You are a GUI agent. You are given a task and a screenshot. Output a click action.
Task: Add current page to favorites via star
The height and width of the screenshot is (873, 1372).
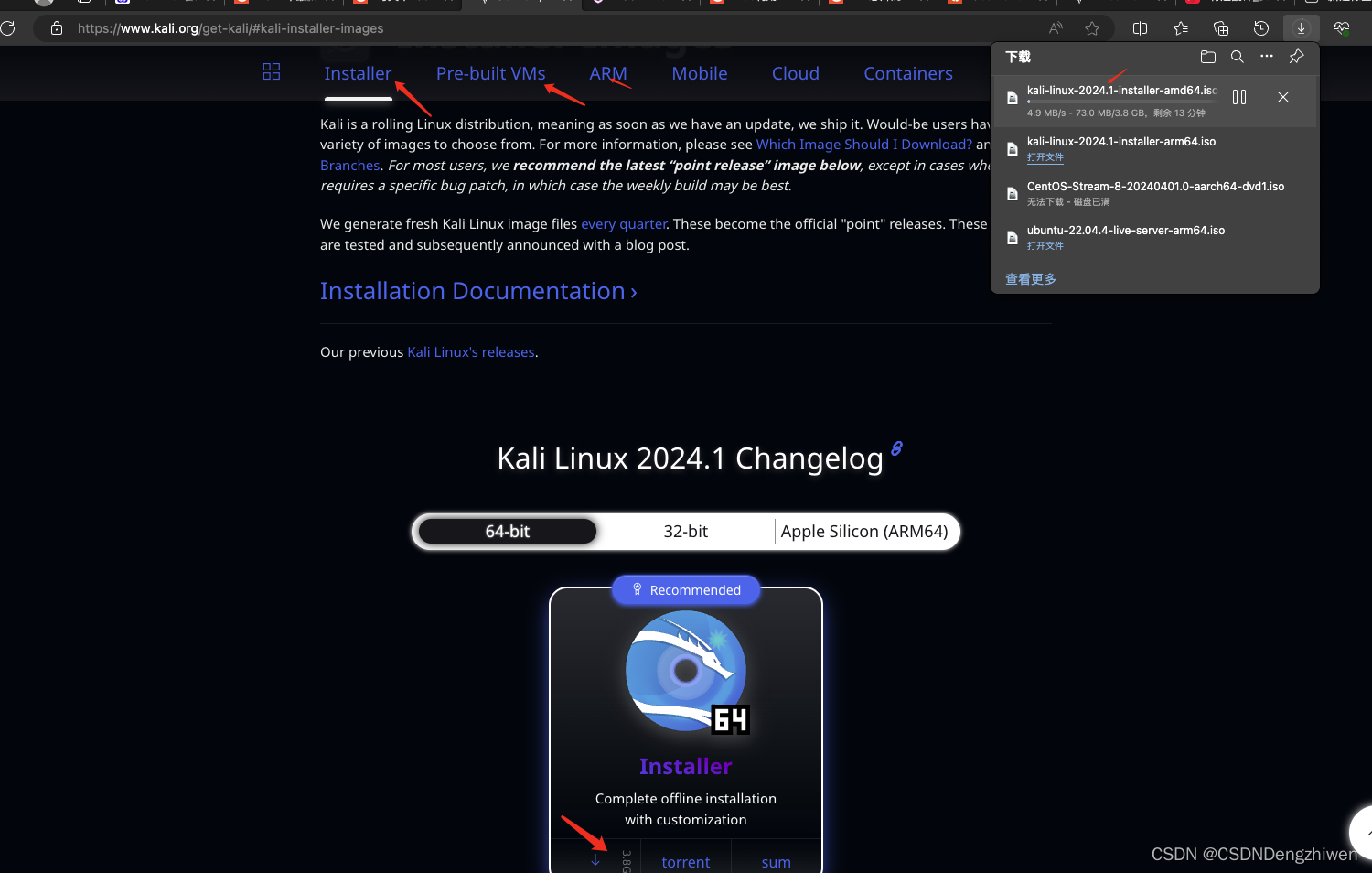[x=1092, y=28]
